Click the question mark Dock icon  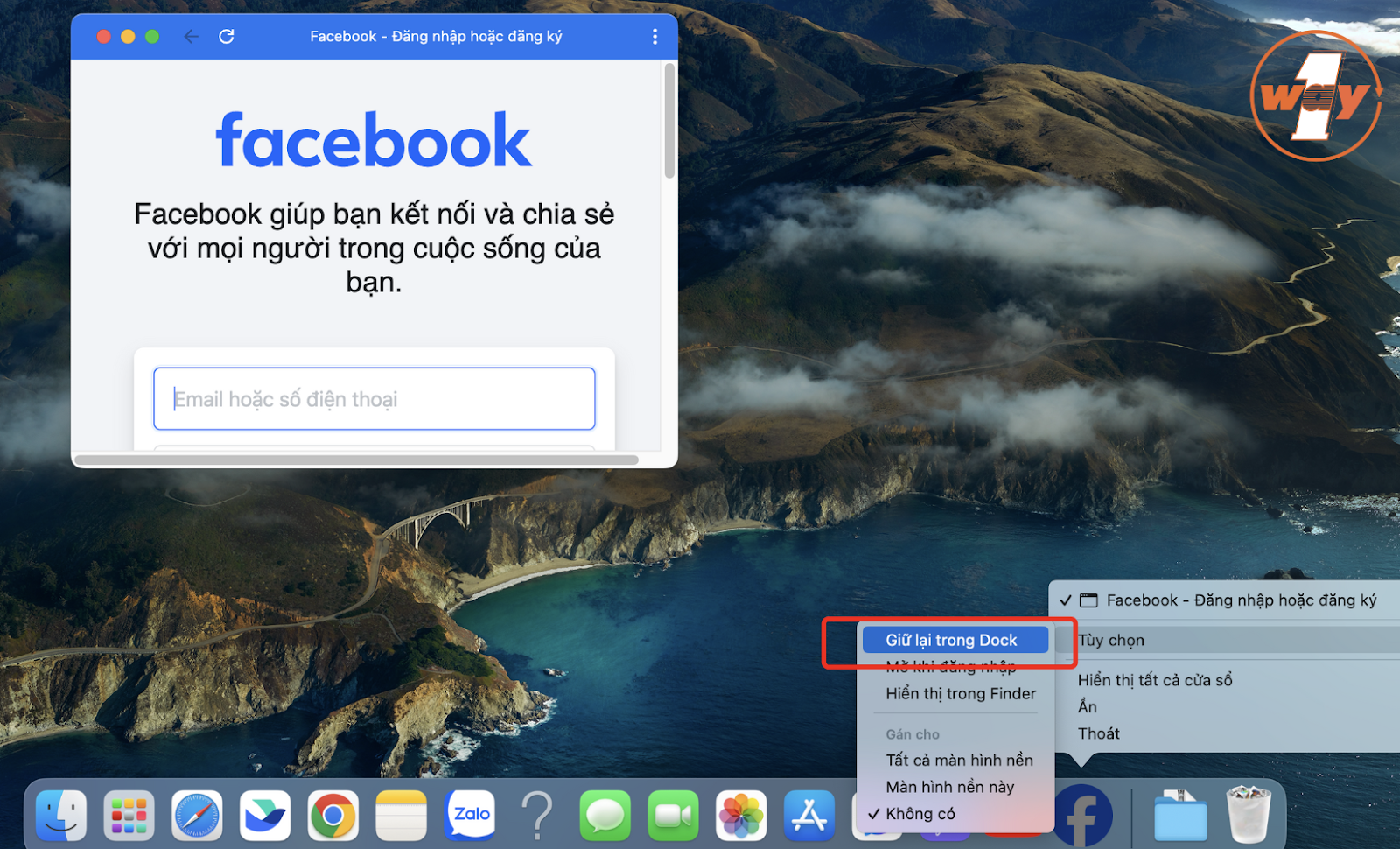pyautogui.click(x=537, y=816)
